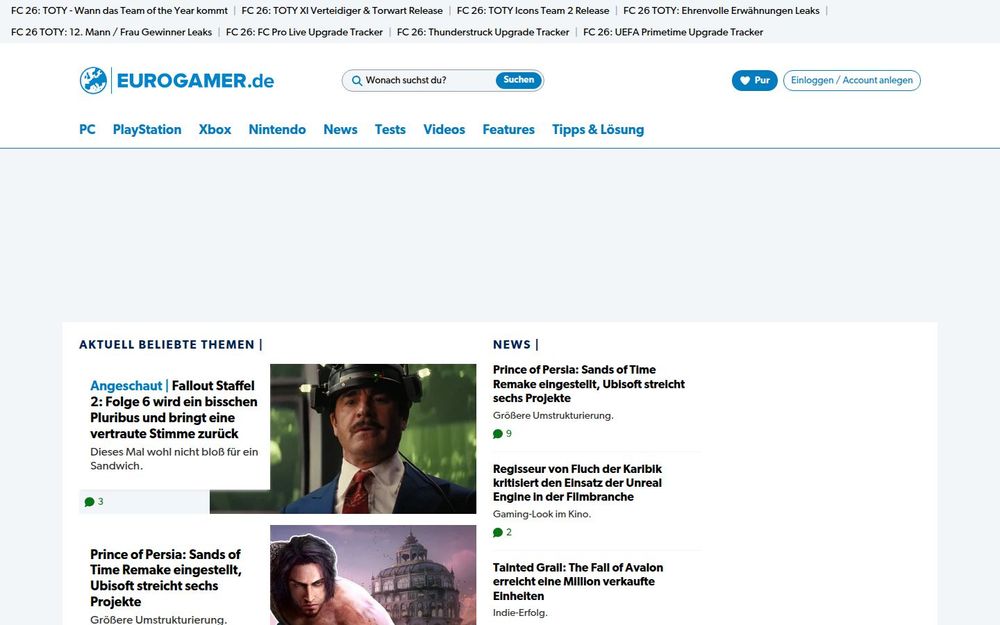Open the Fallout article thumbnail image
The image size is (1000, 625).
point(373,439)
